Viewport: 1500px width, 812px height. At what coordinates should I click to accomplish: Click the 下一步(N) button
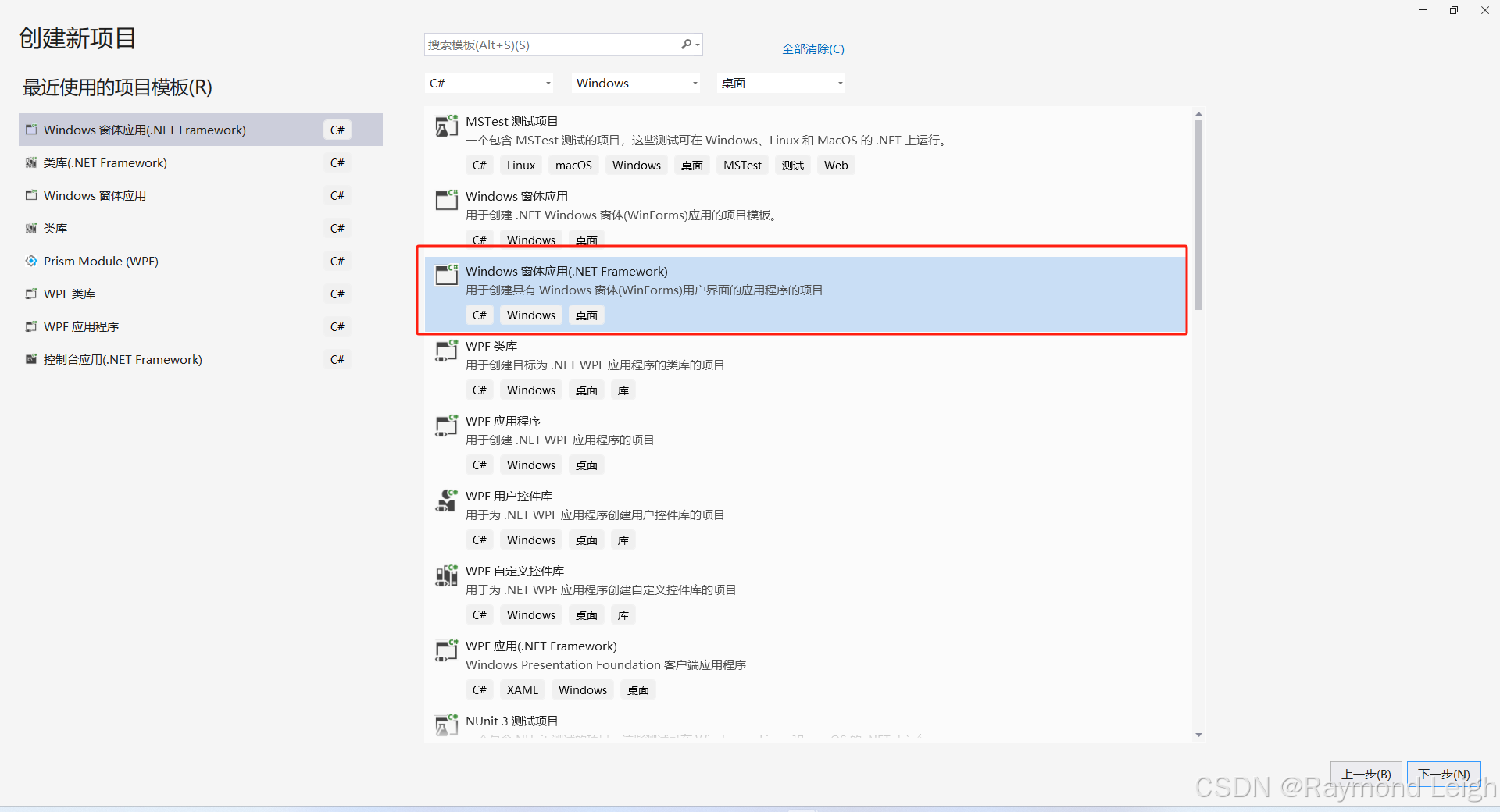point(1444,774)
